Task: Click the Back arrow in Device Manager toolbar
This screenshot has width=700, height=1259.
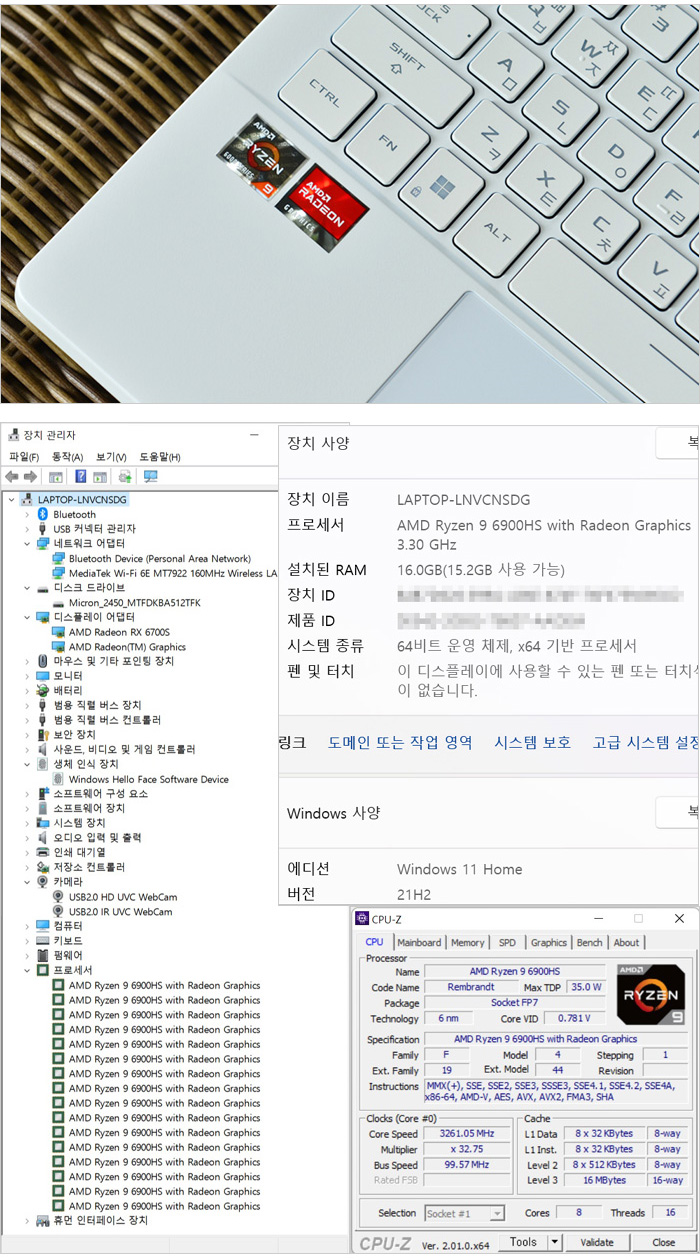Action: pos(12,477)
